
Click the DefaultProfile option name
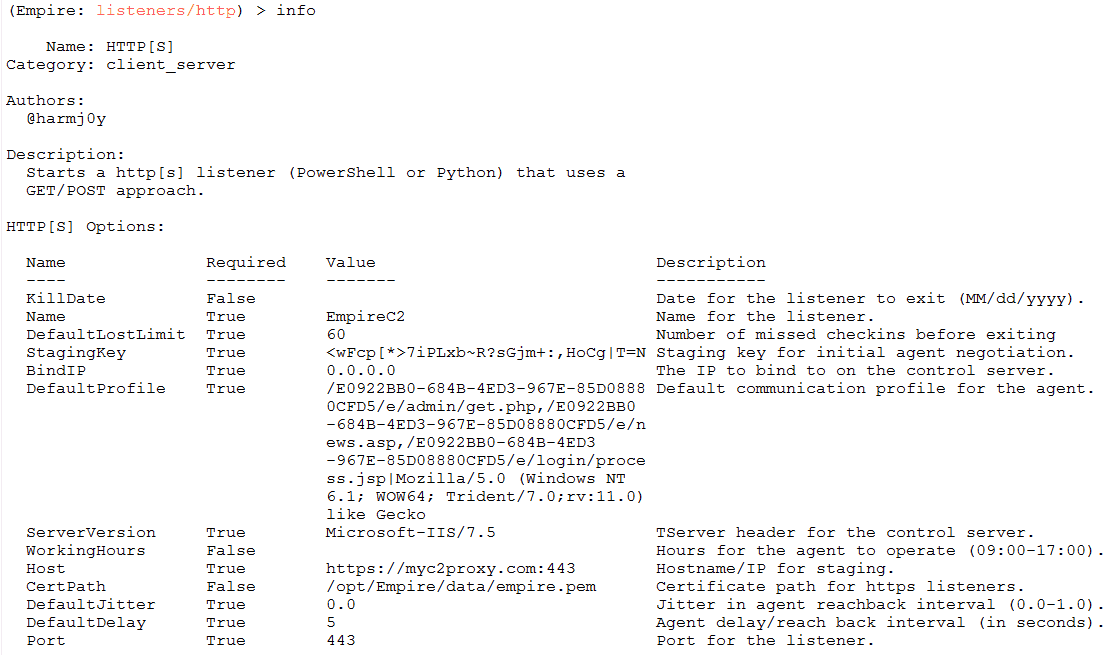96,388
